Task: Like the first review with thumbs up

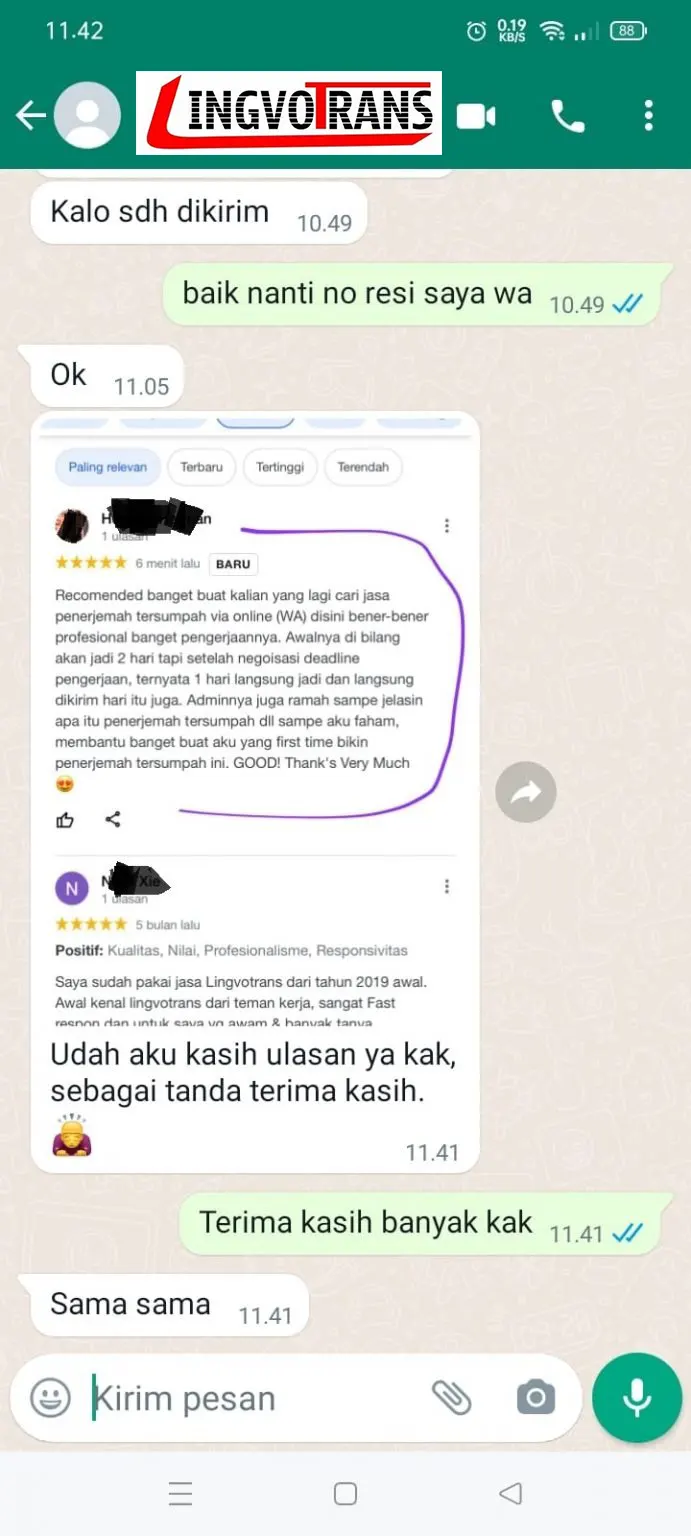Action: [x=65, y=820]
